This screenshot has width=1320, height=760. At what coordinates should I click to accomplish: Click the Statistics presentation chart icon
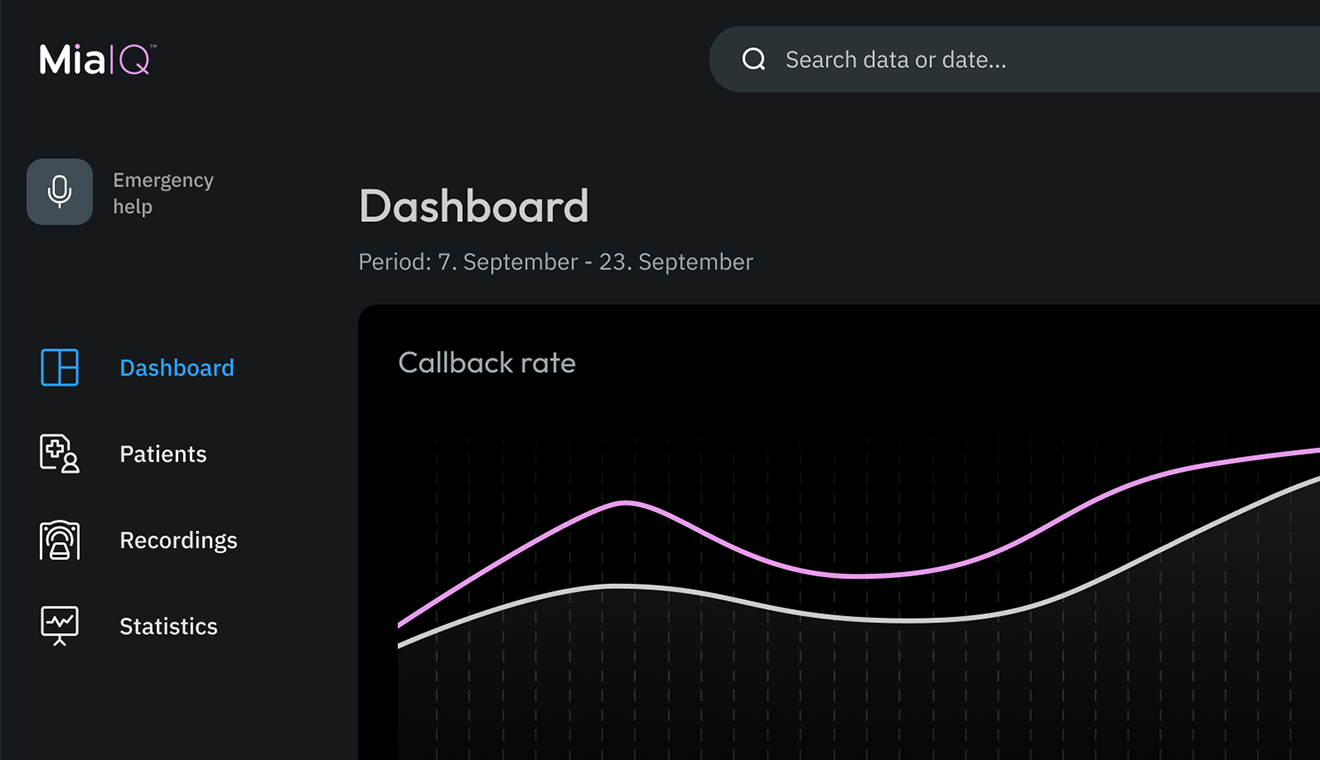coord(60,626)
